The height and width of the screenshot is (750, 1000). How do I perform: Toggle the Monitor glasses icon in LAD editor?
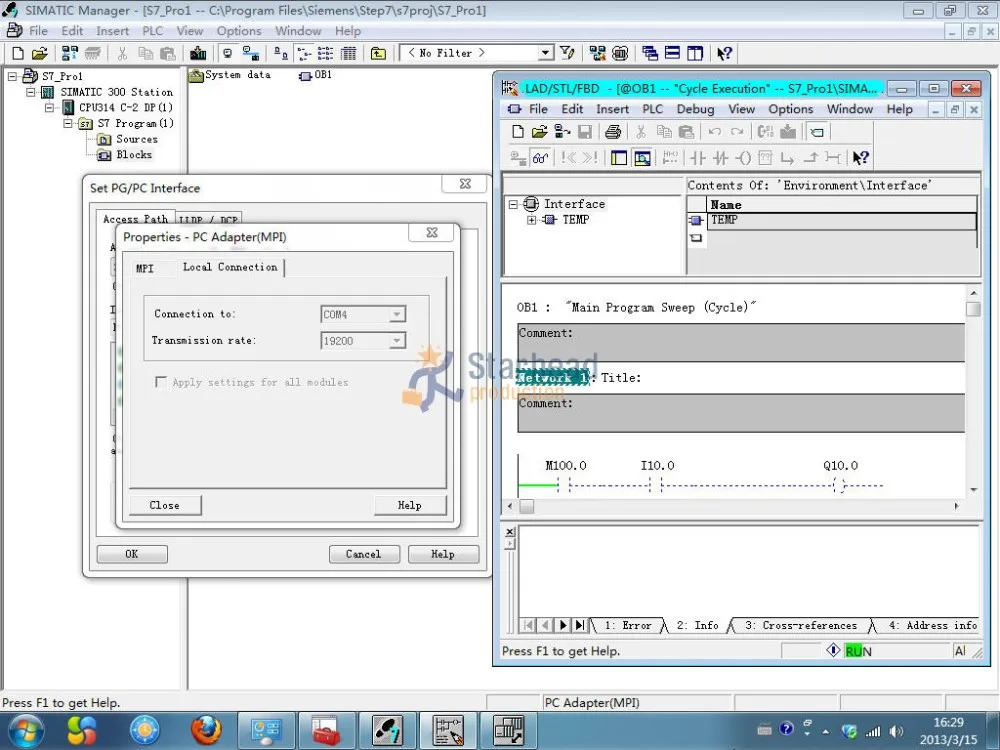tap(540, 158)
